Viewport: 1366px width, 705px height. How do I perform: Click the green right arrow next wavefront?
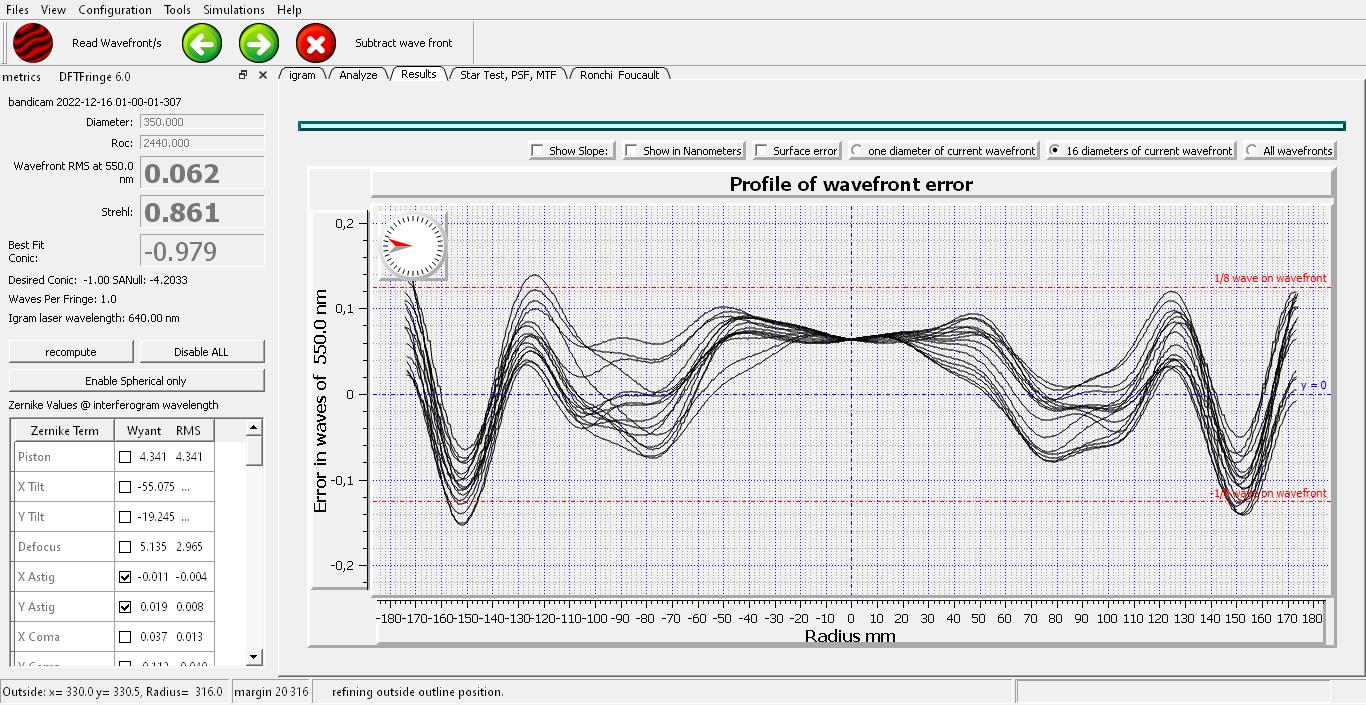click(259, 43)
